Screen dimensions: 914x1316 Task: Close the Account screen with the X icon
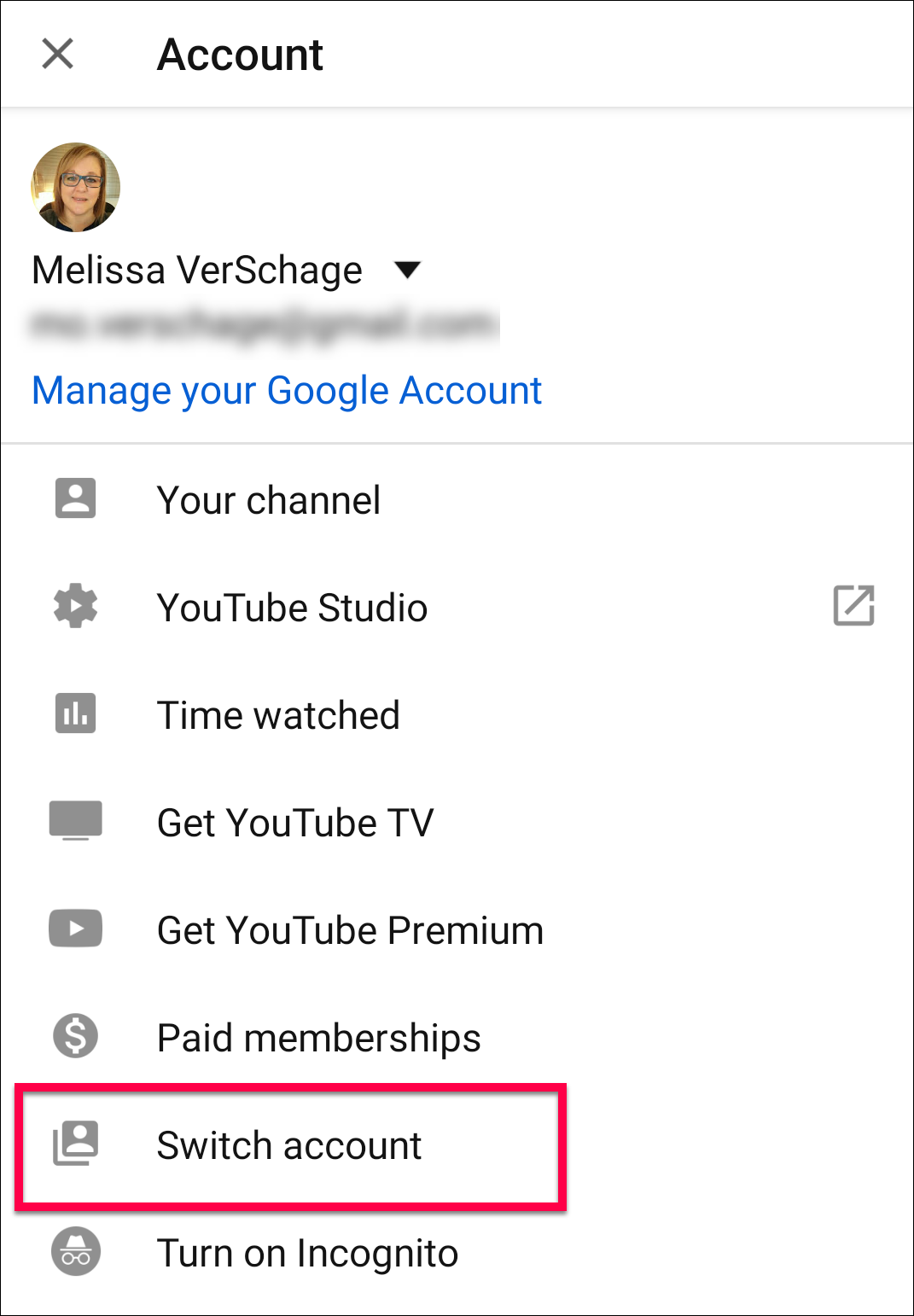coord(58,54)
